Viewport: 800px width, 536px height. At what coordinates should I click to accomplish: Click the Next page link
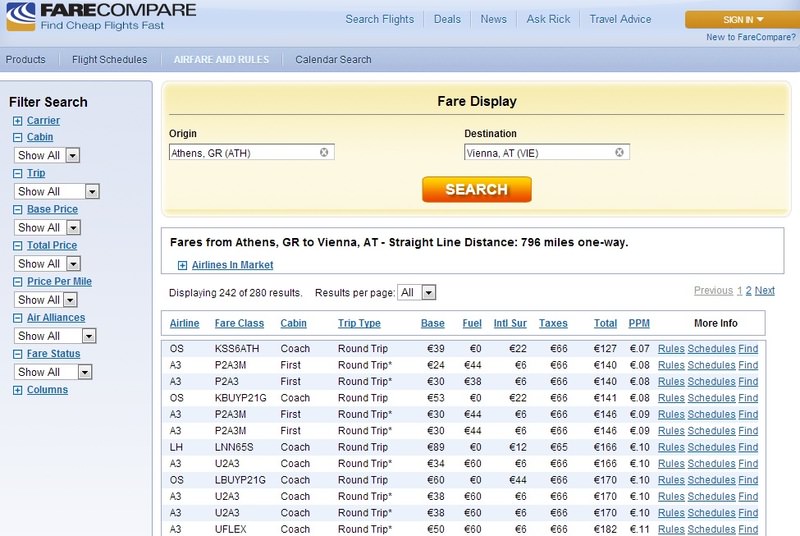765,291
